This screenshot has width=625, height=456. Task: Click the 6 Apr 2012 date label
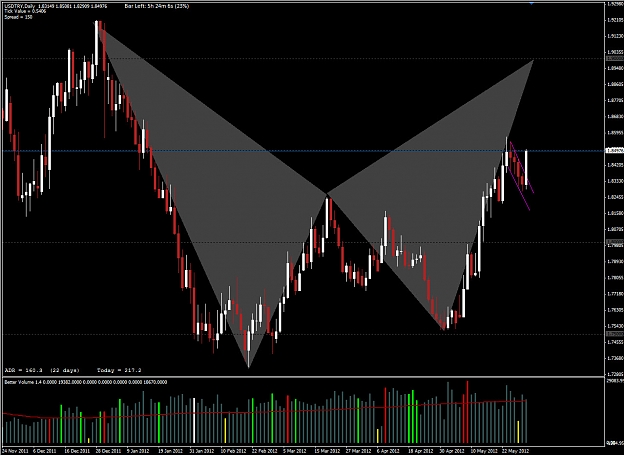389,450
